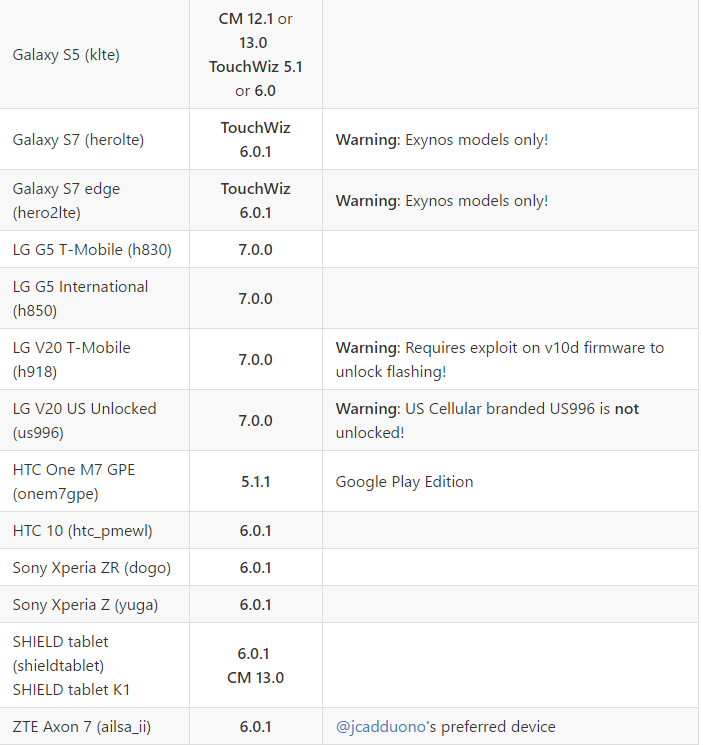Click the CM 12.1 or 13.0 version cell

coord(255,55)
